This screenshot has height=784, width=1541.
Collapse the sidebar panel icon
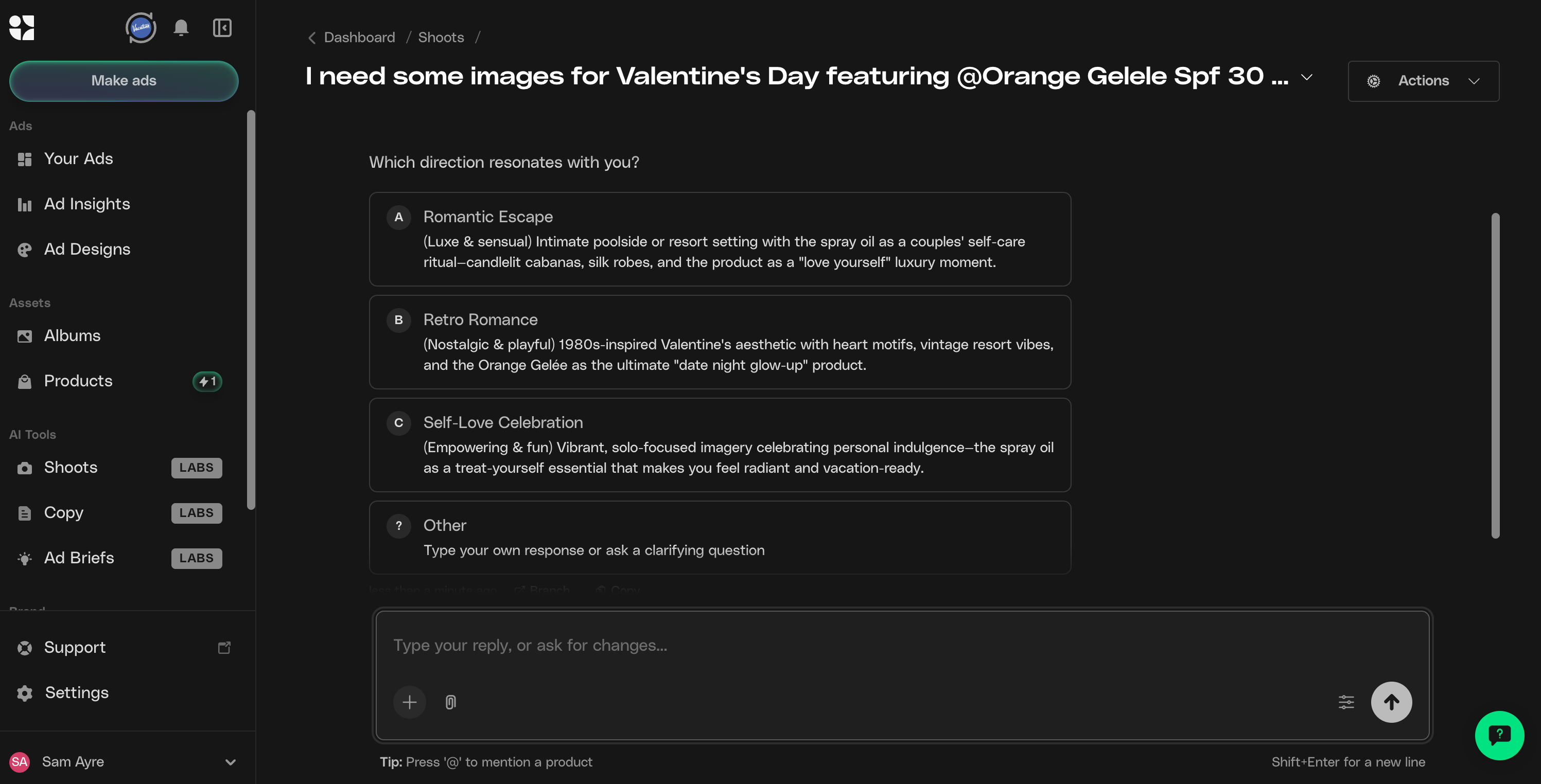point(222,28)
